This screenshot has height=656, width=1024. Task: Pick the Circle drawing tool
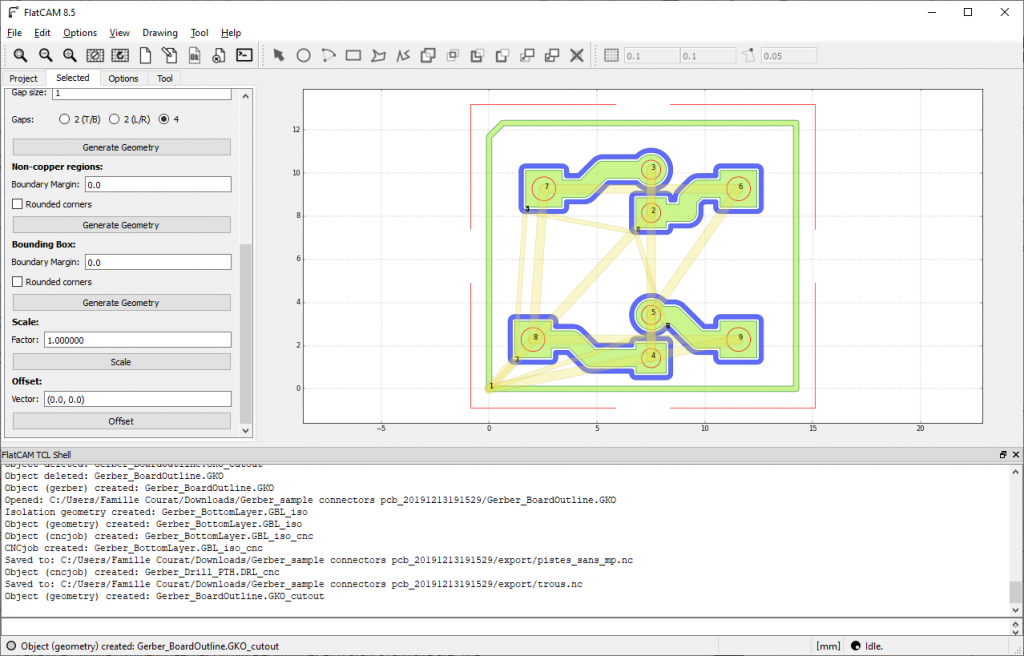click(304, 56)
